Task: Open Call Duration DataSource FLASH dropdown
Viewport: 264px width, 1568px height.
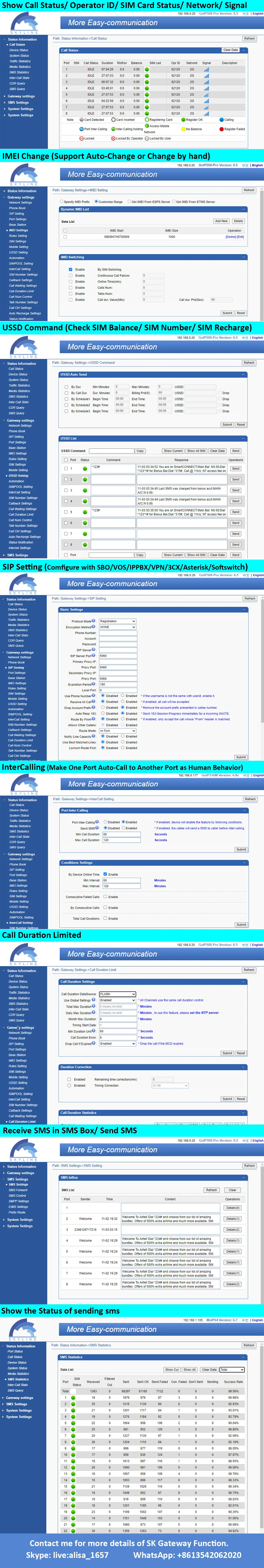Action: [x=117, y=994]
